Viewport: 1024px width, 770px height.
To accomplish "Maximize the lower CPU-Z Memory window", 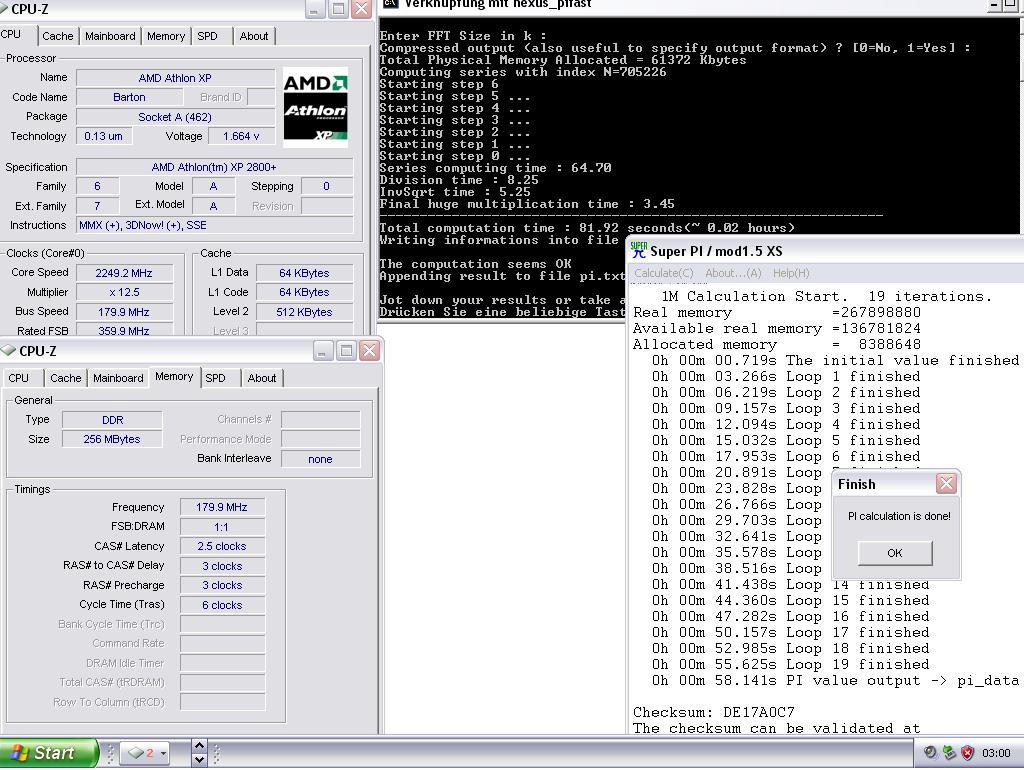I will click(346, 351).
